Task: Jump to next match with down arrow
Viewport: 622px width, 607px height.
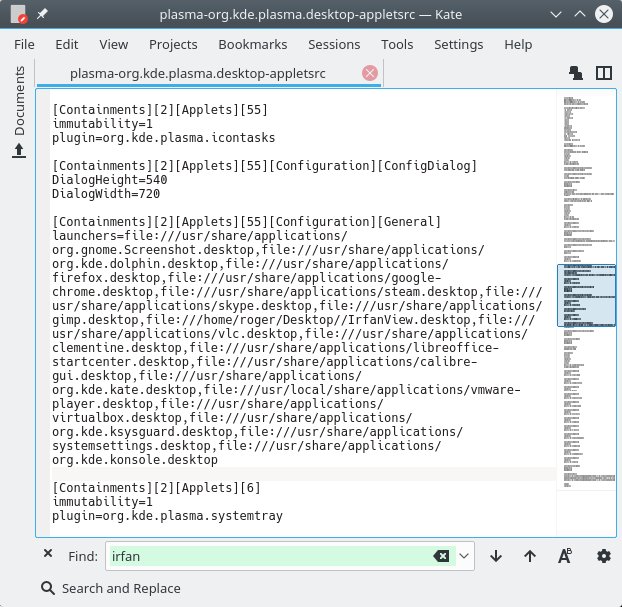Action: 495,556
